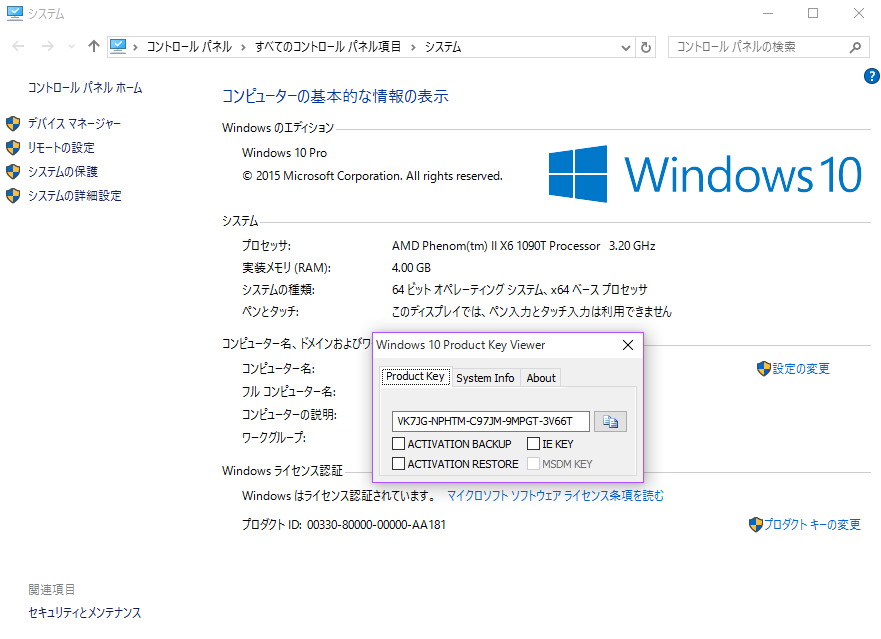The image size is (881, 639).
Task: Expand the chevron after コントロール パネル breadcrumb
Action: (x=243, y=47)
